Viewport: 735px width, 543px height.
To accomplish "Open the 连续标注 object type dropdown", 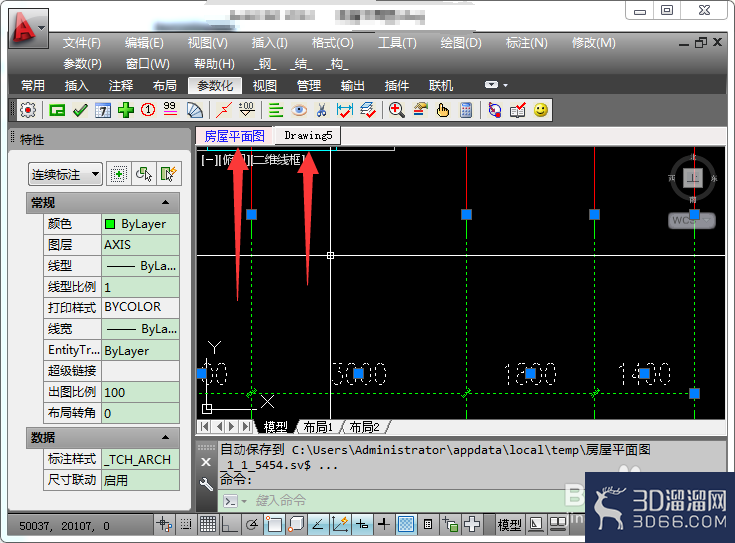I will click(x=65, y=174).
